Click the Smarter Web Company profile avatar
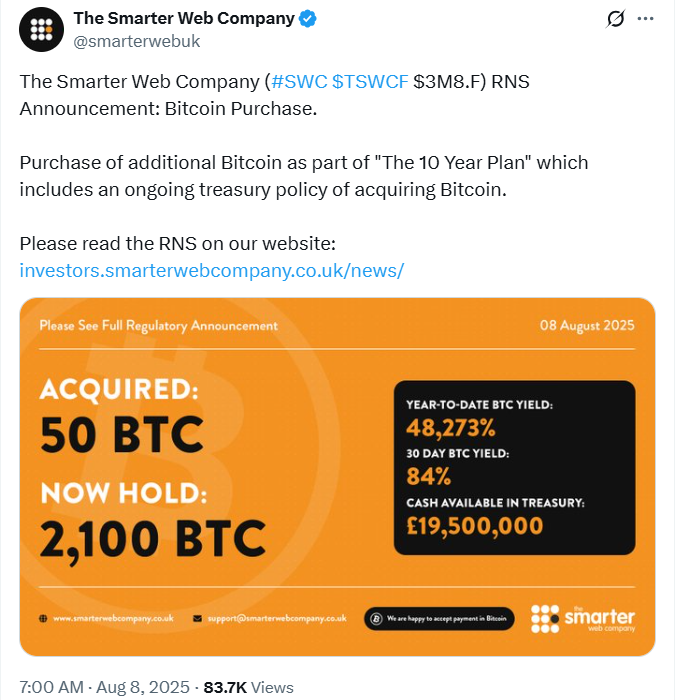 pyautogui.click(x=41, y=33)
